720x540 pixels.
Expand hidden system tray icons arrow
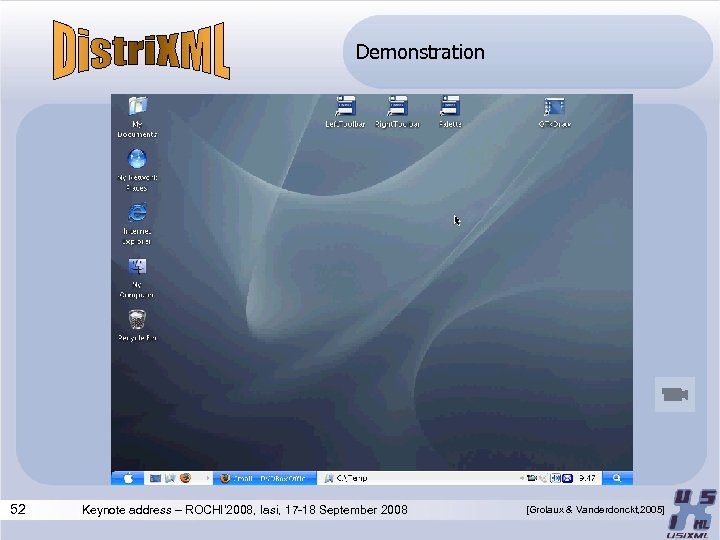(x=522, y=478)
